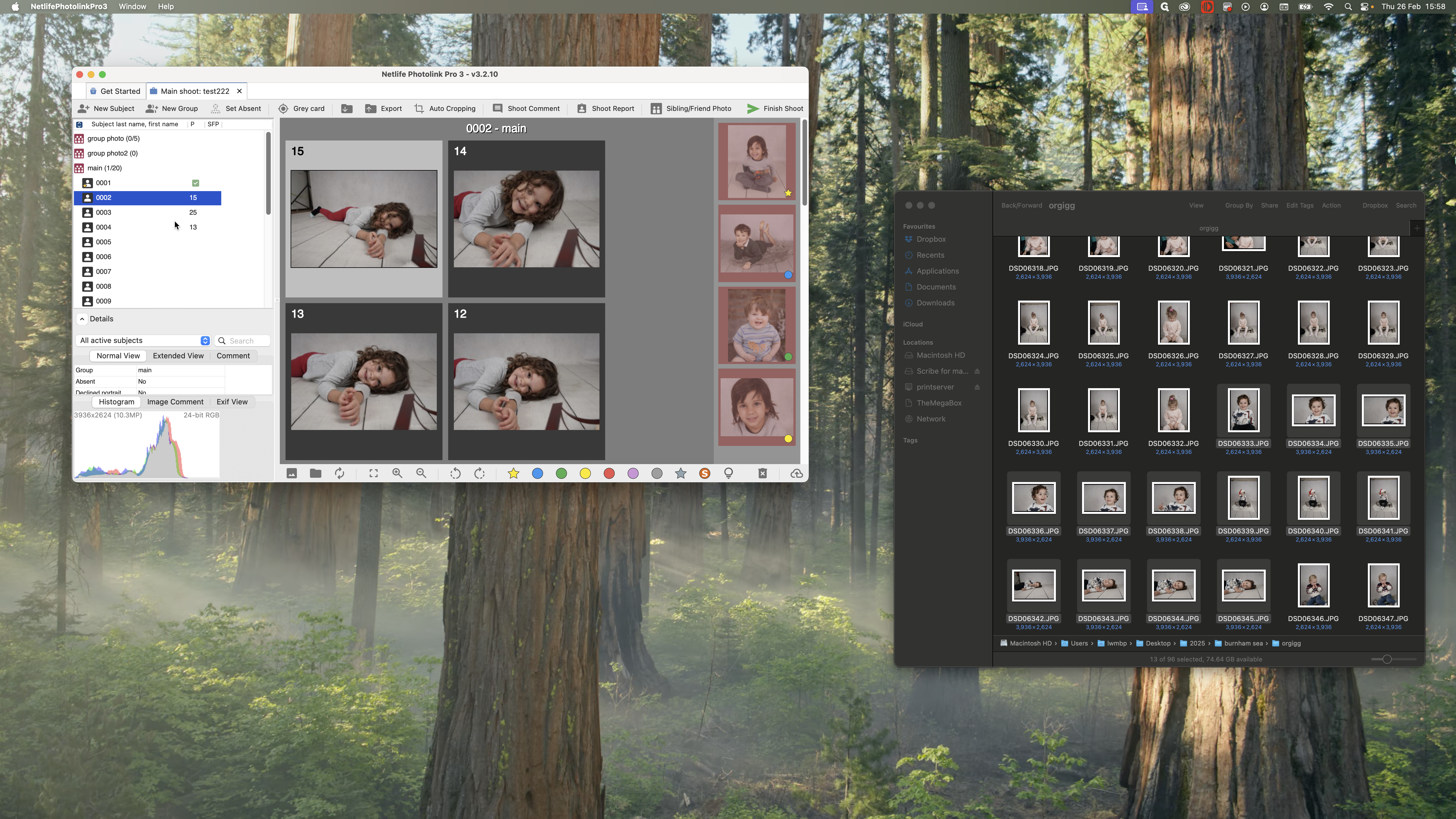Click the zoom in magnifier icon

coord(397,473)
